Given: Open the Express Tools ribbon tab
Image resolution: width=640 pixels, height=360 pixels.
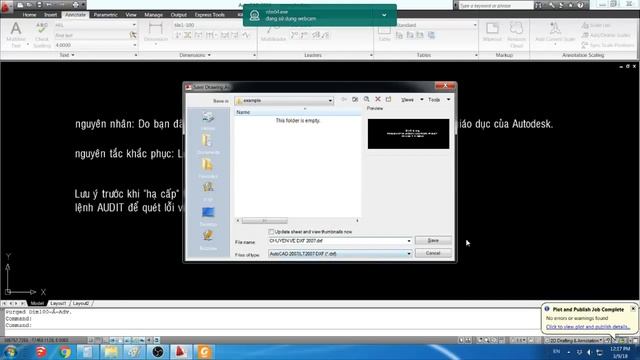Looking at the screenshot, I should tap(209, 15).
